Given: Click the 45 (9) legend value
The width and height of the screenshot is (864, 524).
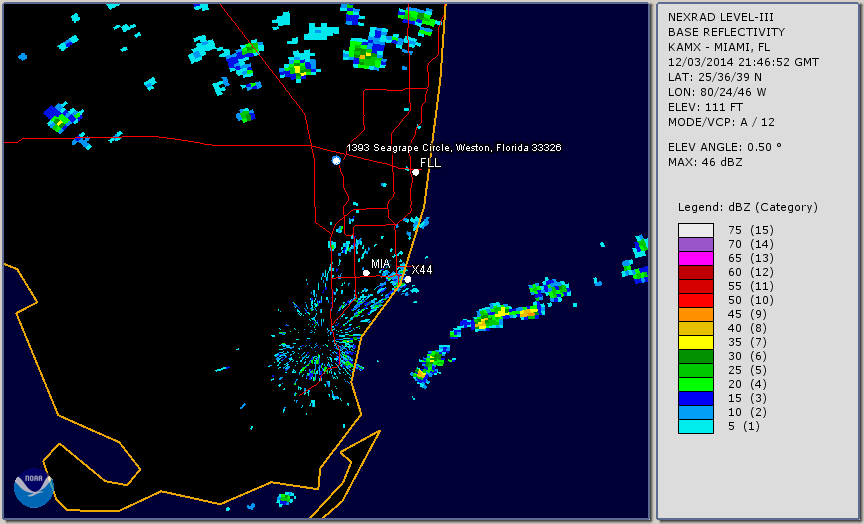Looking at the screenshot, I should (747, 315).
